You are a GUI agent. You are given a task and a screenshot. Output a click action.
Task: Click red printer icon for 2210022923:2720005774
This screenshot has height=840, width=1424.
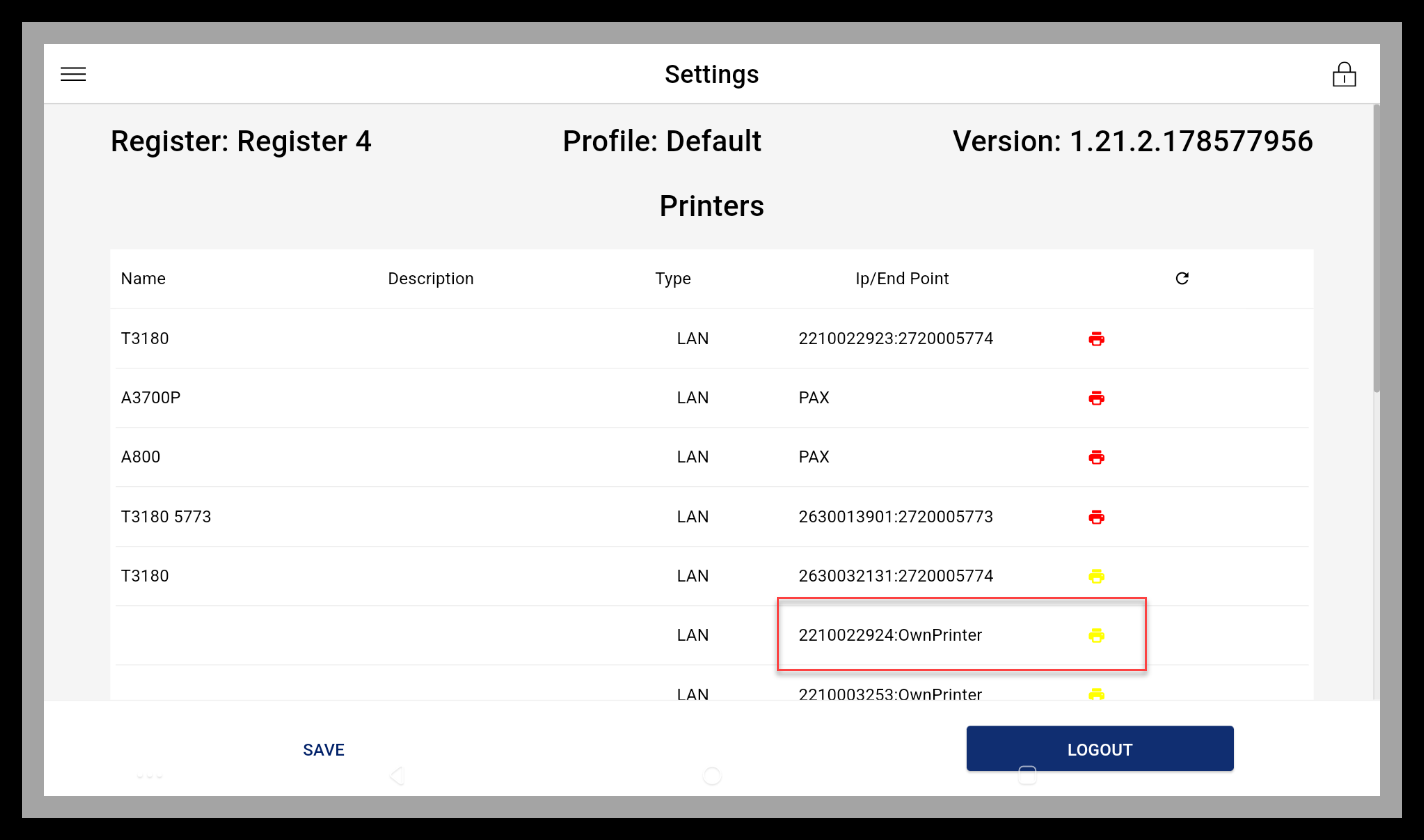pos(1096,339)
